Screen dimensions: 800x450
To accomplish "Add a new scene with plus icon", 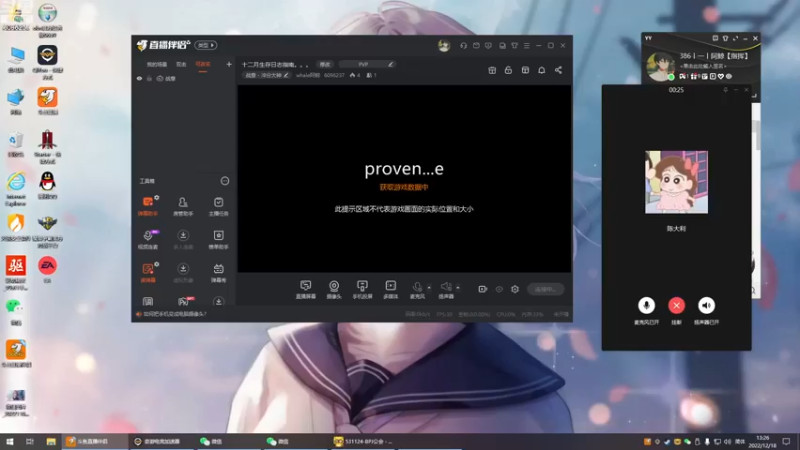I will pyautogui.click(x=229, y=64).
